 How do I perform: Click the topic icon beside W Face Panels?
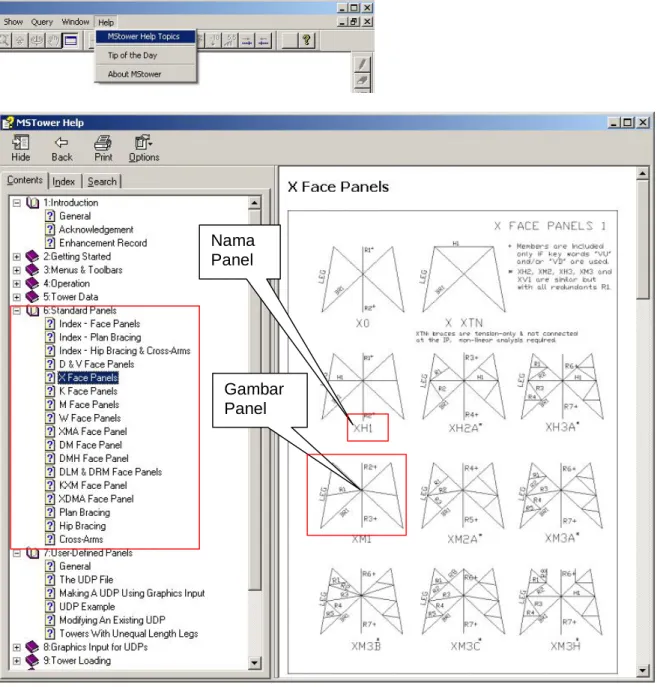(50, 418)
